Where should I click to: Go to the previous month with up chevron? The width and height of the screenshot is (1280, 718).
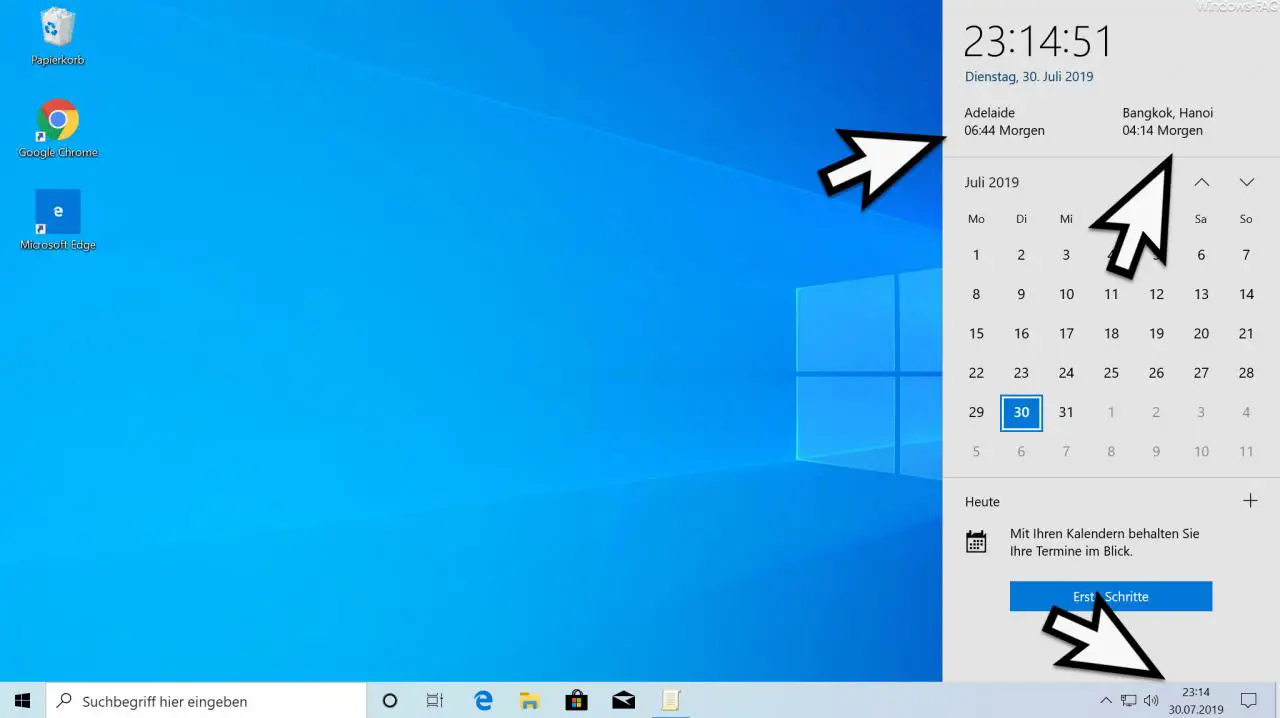point(1202,182)
